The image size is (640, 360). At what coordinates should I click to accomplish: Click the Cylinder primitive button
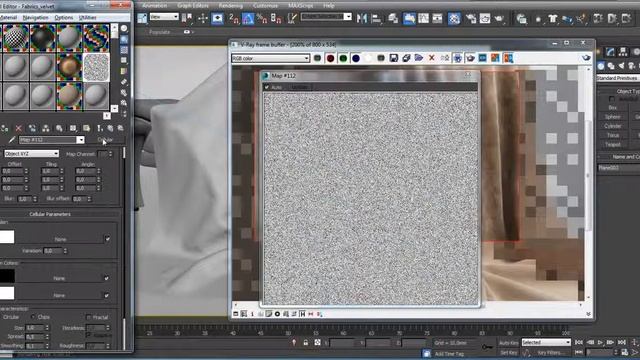click(x=613, y=126)
